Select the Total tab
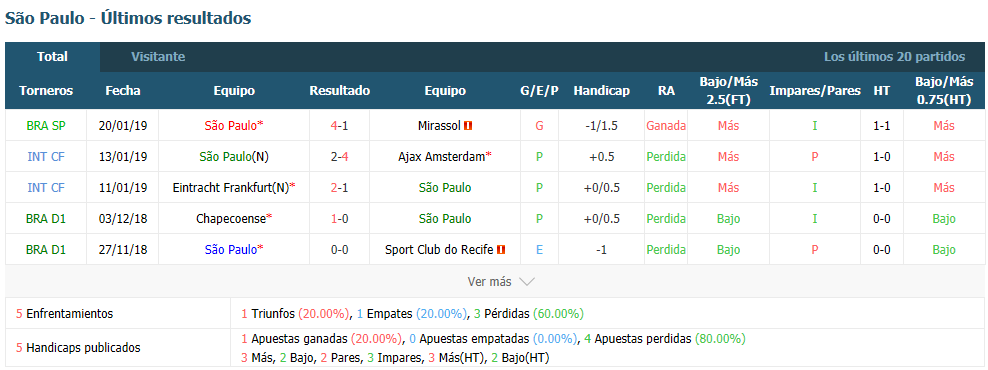The height and width of the screenshot is (370, 988). point(52,57)
